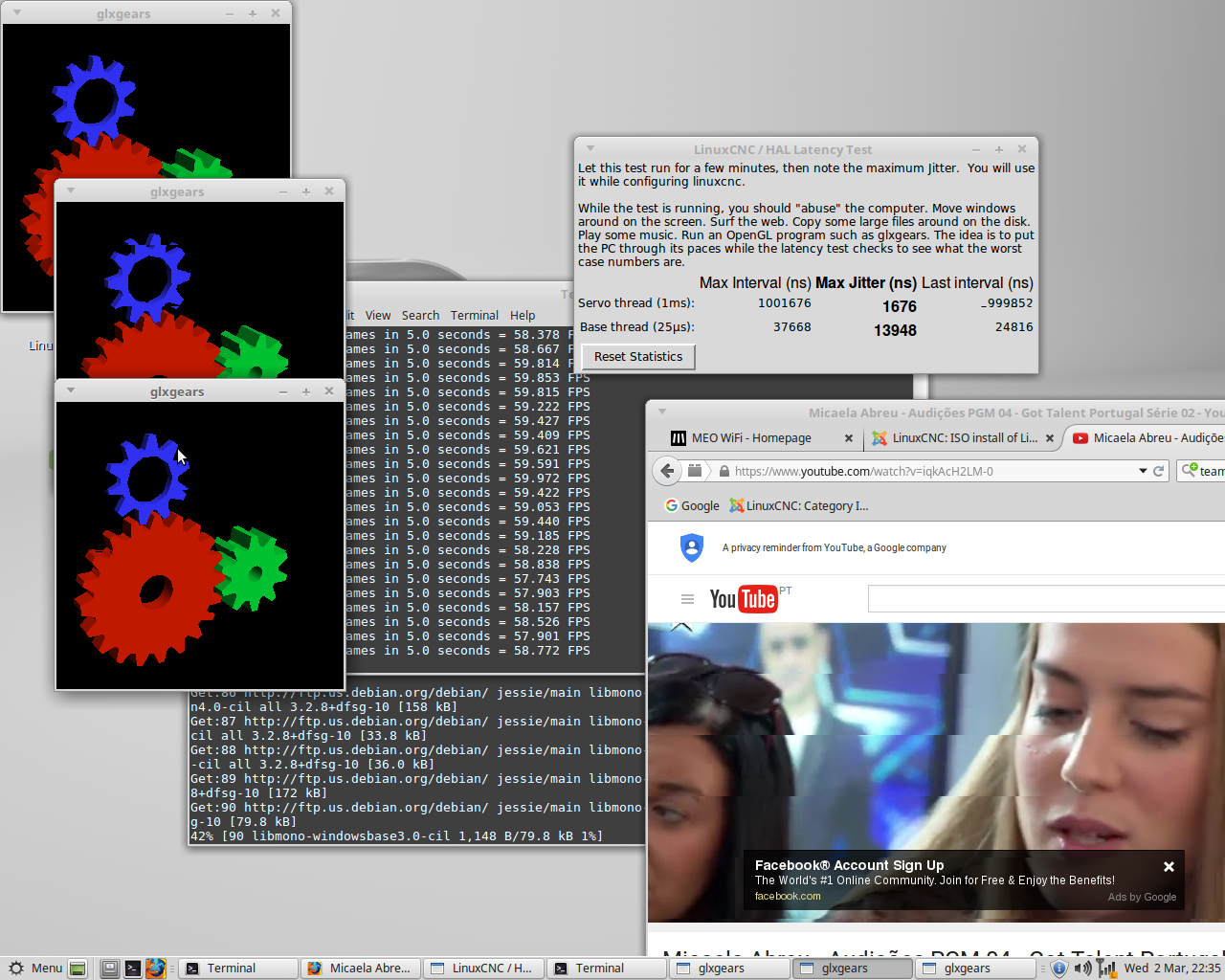Open the Search menu in the terminal

[x=420, y=316]
